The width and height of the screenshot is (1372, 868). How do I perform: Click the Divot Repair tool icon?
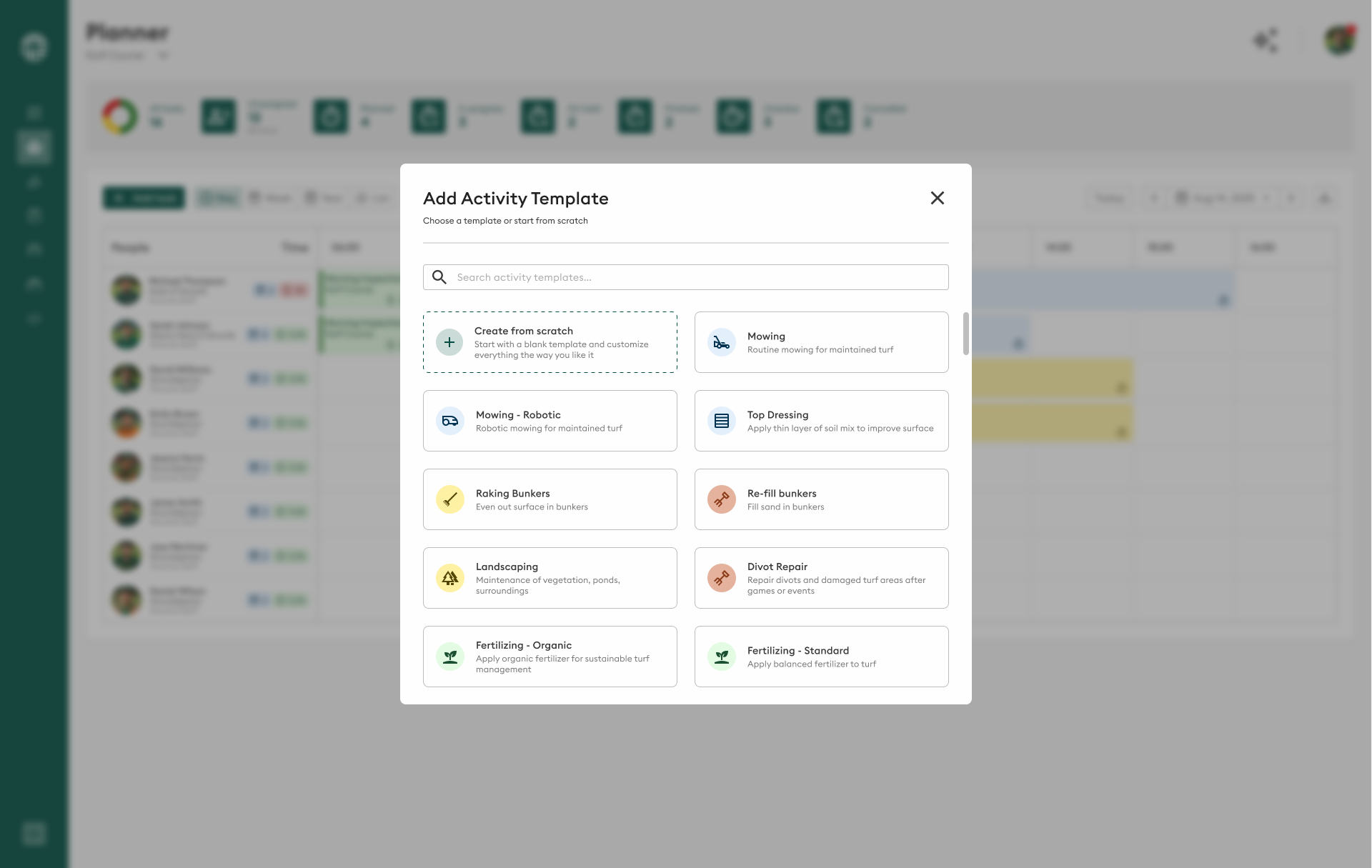722,578
